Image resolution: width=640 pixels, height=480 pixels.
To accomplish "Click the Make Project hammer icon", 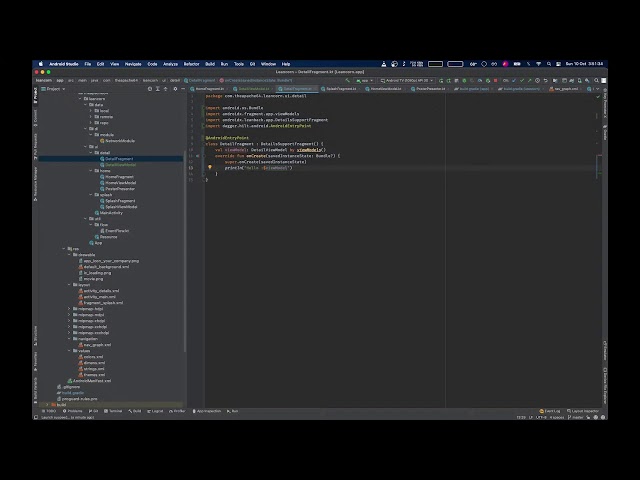I will coord(347,80).
